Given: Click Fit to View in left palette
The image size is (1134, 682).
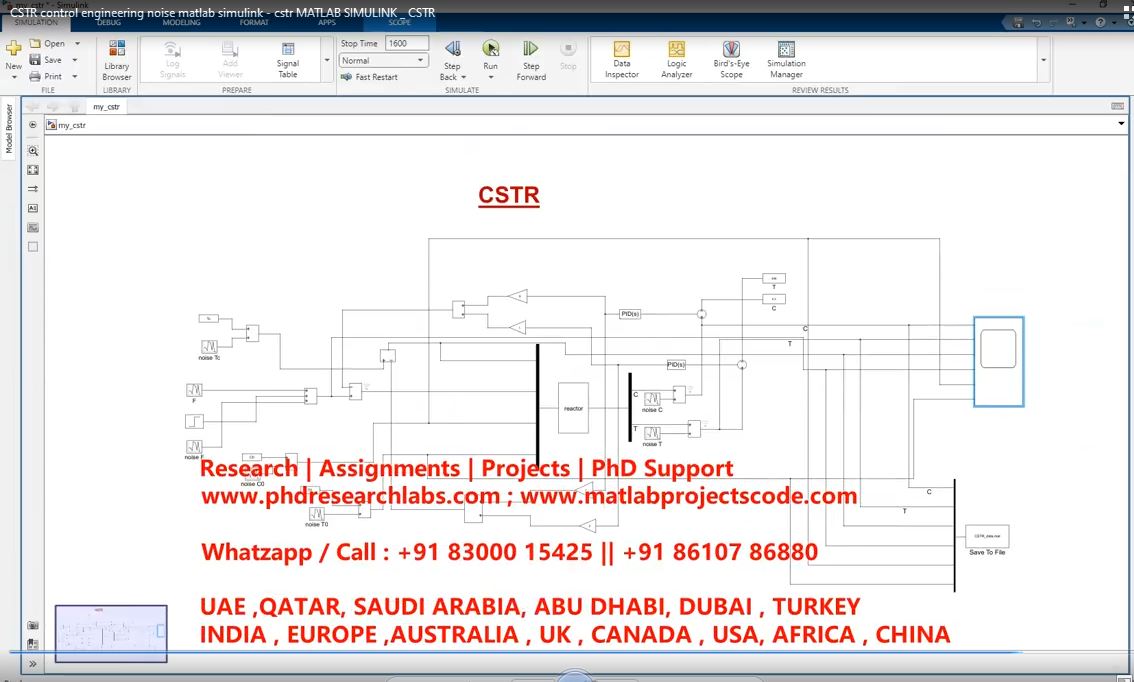Looking at the screenshot, I should (33, 170).
